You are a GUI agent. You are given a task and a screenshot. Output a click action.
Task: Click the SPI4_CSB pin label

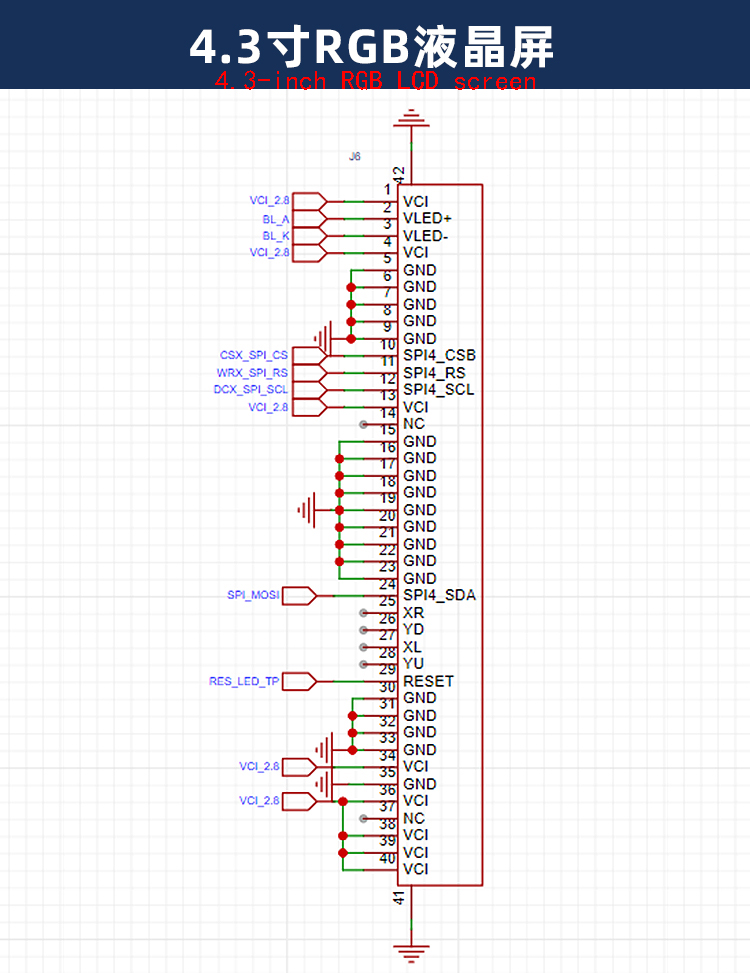[439, 356]
